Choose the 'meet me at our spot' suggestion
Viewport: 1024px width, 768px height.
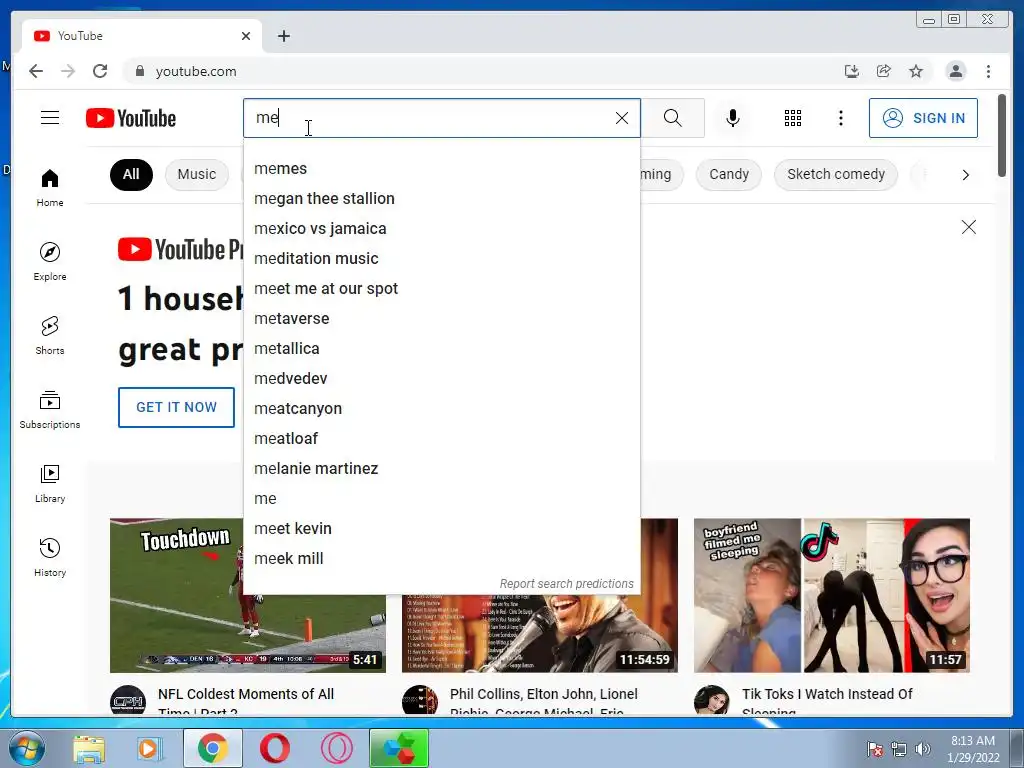tap(442, 289)
